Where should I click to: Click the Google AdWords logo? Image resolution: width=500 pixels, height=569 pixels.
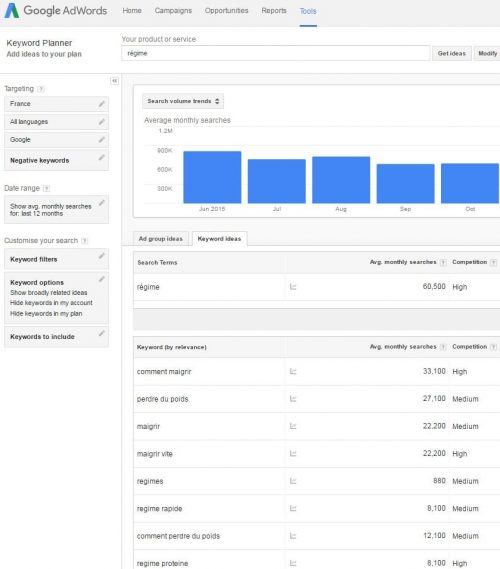click(56, 11)
